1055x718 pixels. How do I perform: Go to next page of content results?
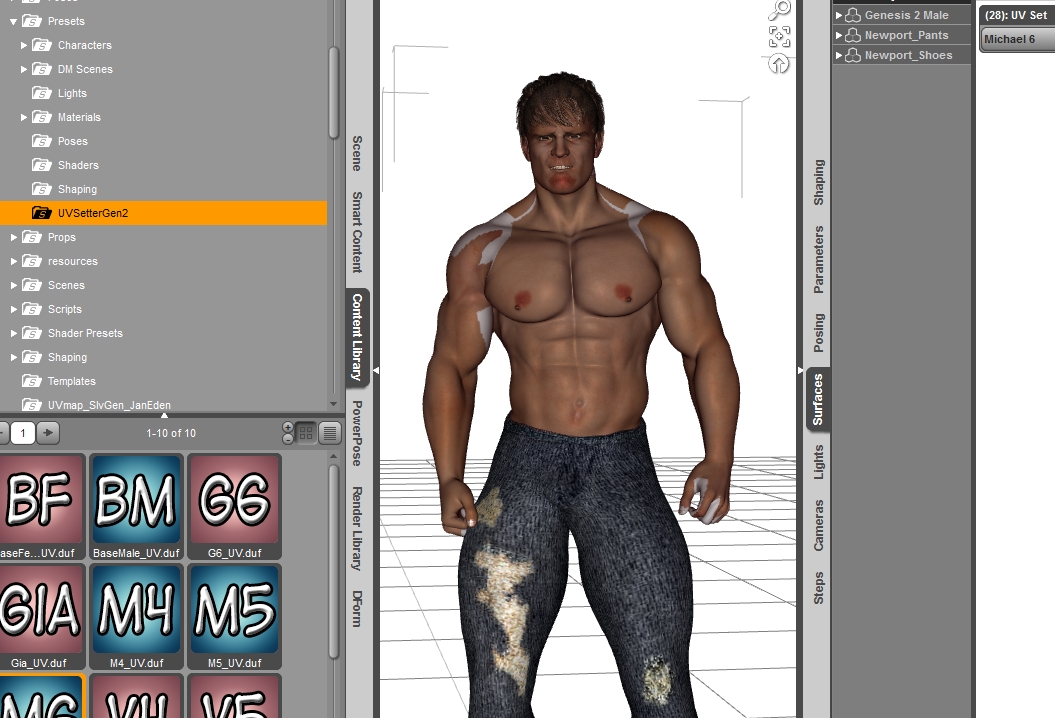(48, 433)
